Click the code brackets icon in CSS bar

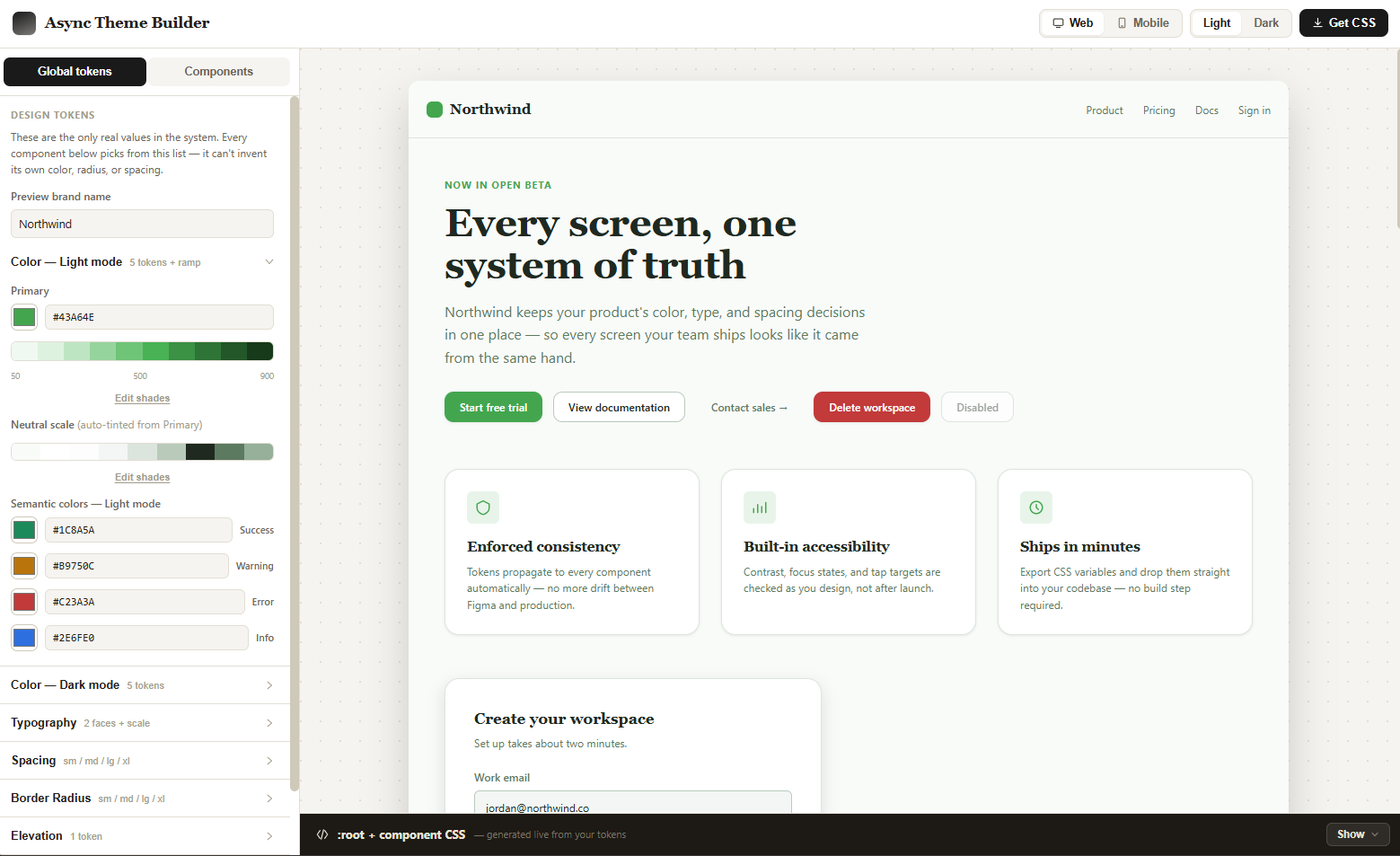tap(322, 834)
